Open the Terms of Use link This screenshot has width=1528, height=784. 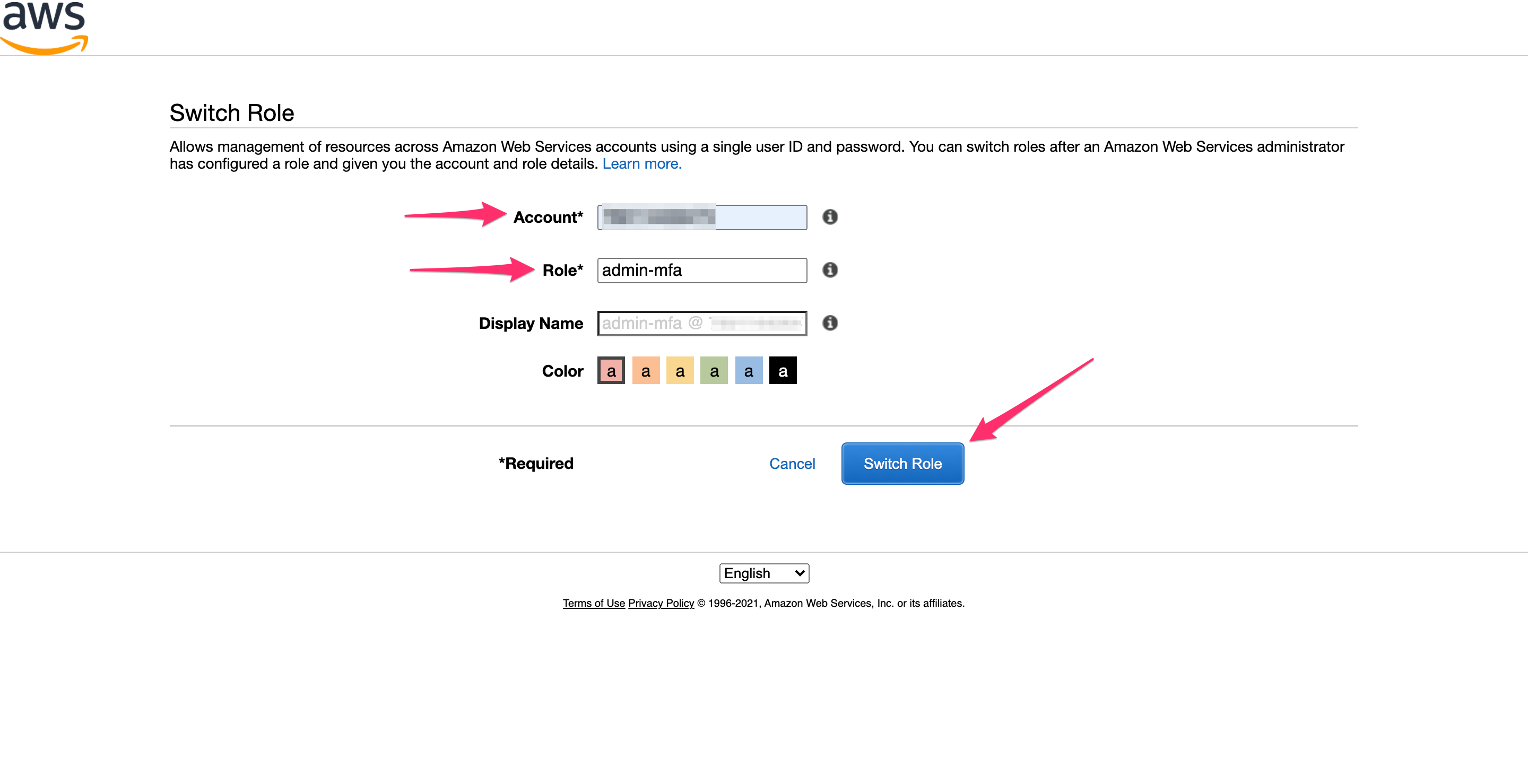pyautogui.click(x=594, y=603)
